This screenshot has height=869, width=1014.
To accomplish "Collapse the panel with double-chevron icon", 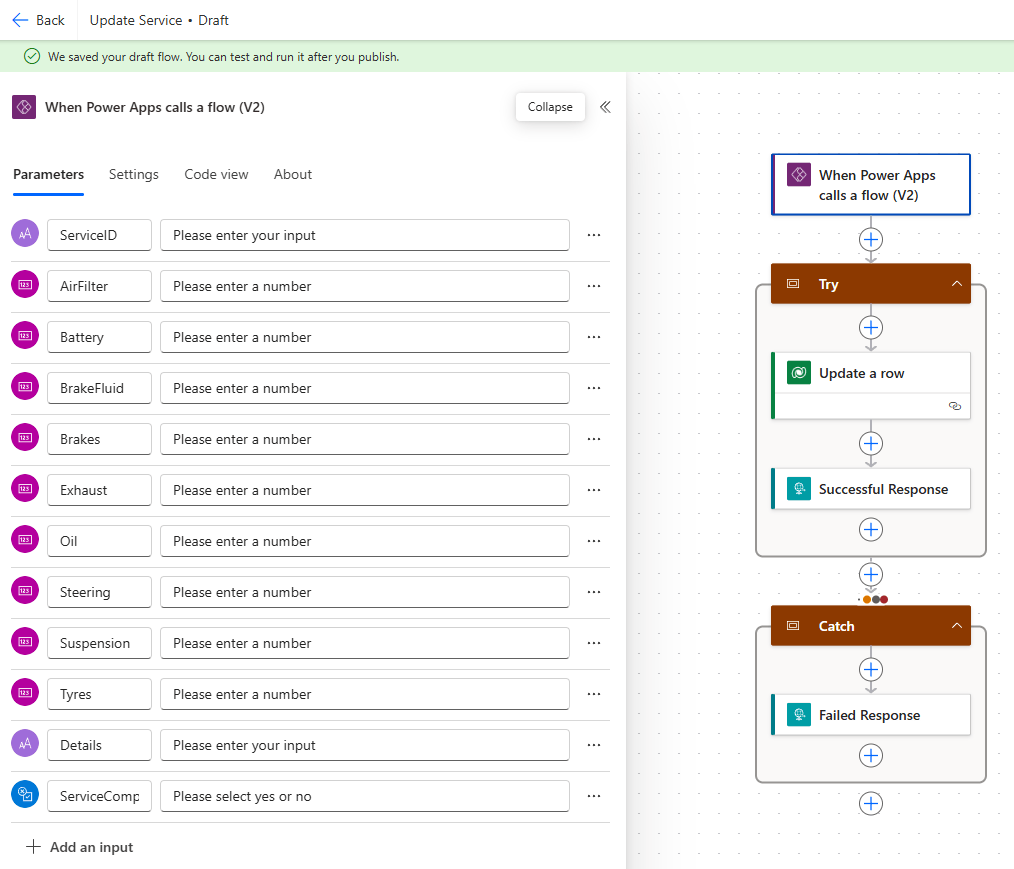I will (x=605, y=107).
